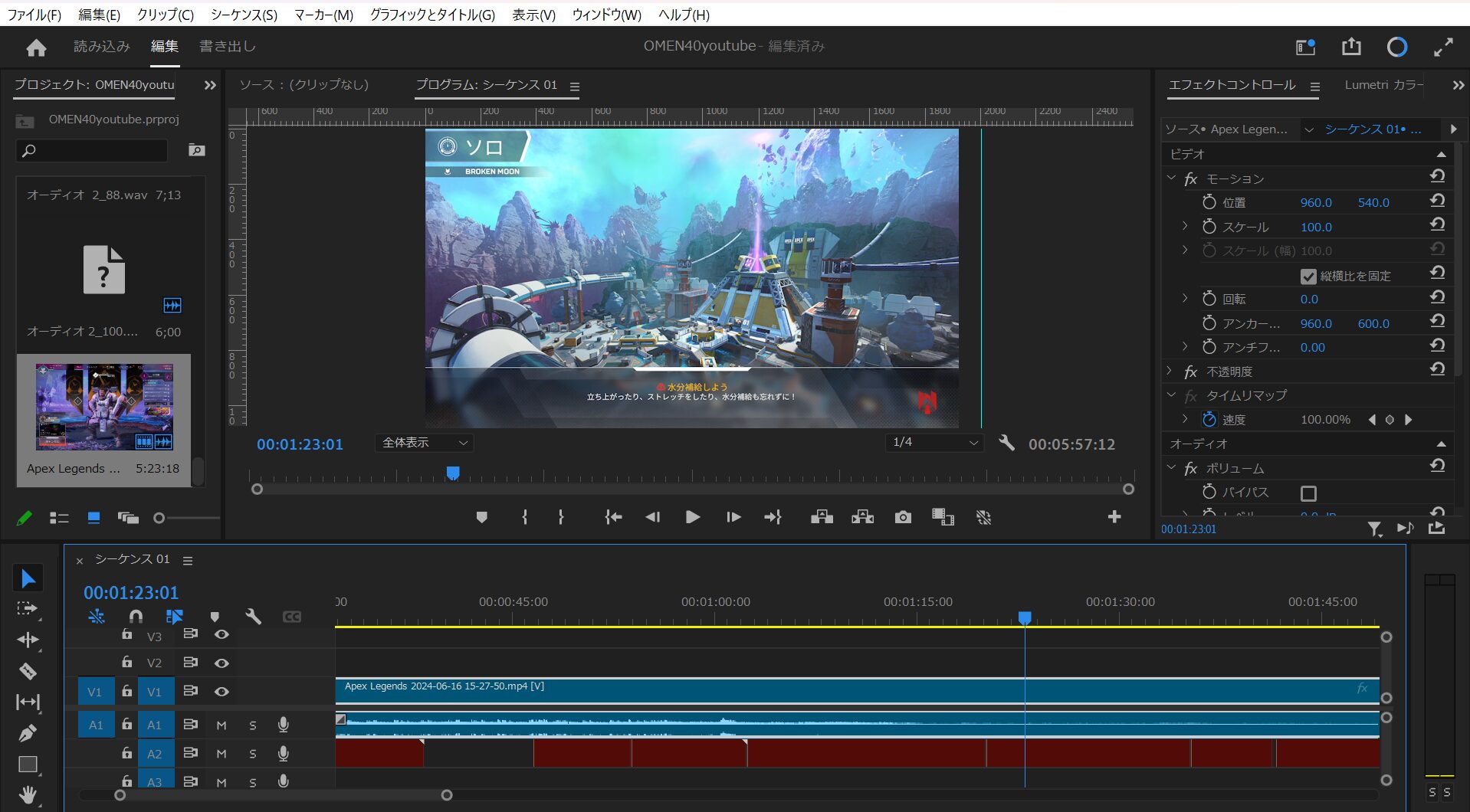Play the Program monitor
1470x812 pixels.
(693, 517)
